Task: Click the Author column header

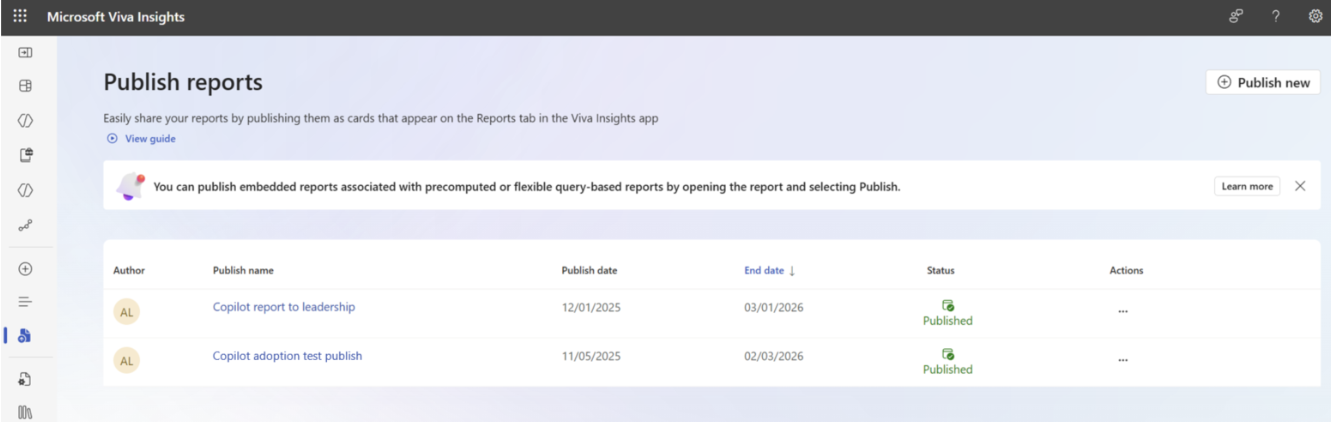Action: coord(129,270)
